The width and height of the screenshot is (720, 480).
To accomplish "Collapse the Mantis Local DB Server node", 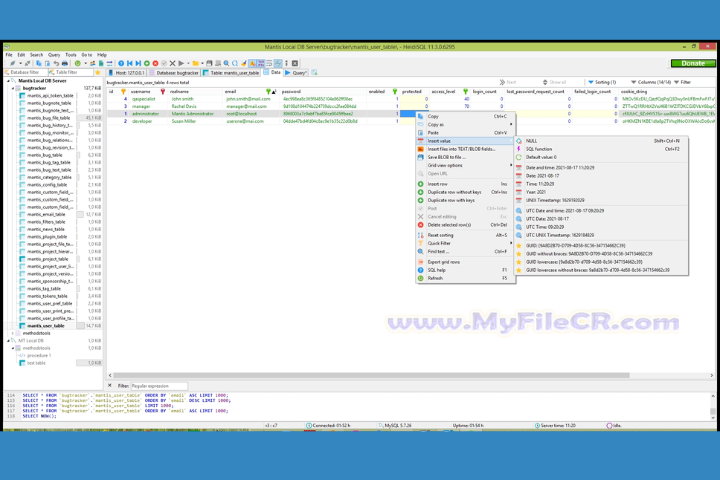I will (x=8, y=81).
